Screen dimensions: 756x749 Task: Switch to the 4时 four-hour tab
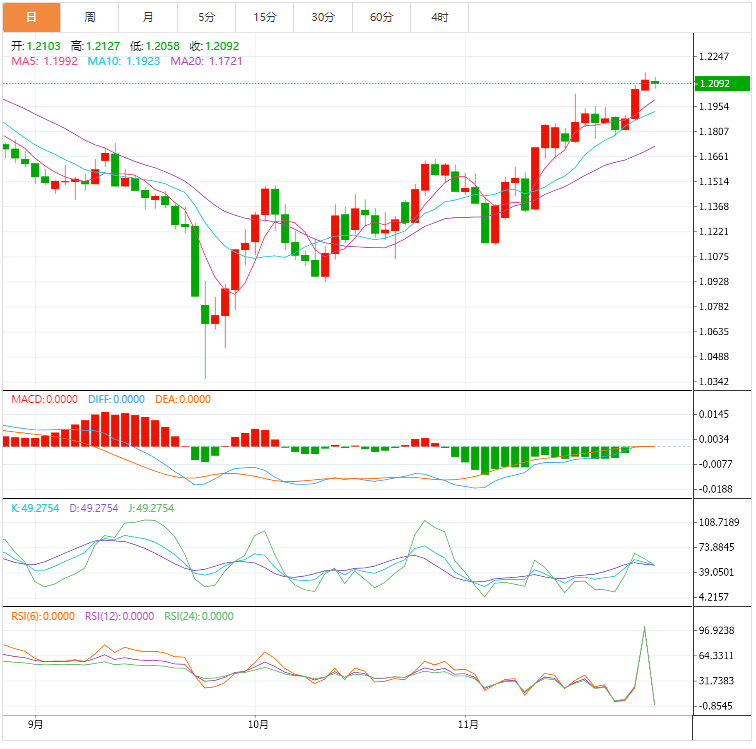tap(440, 17)
